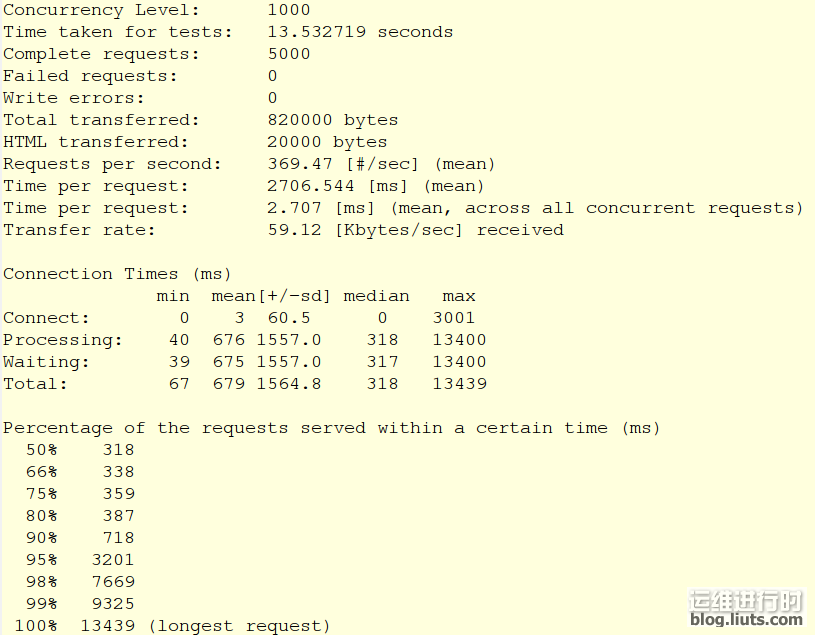Screen dimensions: 815x635
Task: Select the Waiting row median value 317
Action: pos(382,362)
